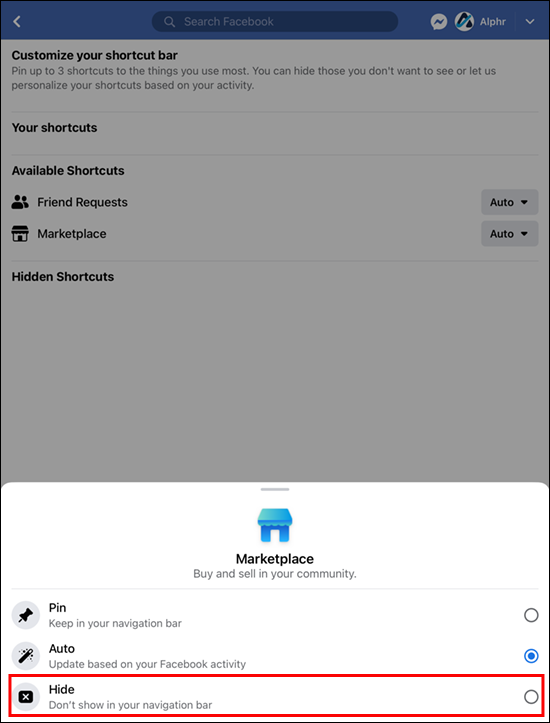The image size is (550, 723).
Task: Click the Search Facebook field
Action: pos(275,22)
